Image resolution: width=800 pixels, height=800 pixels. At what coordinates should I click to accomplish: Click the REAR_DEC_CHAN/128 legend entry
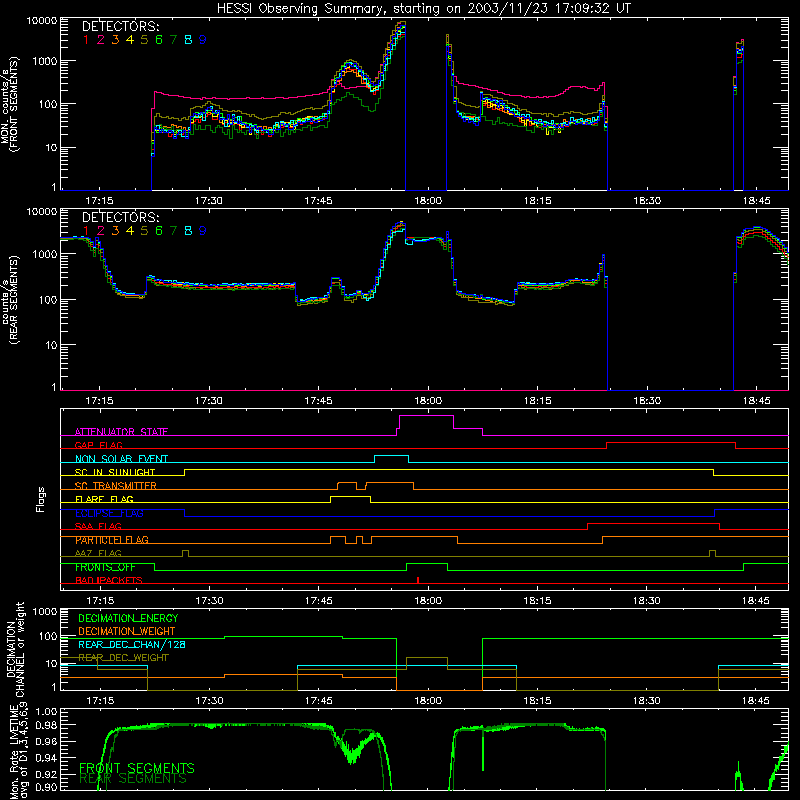(132, 644)
